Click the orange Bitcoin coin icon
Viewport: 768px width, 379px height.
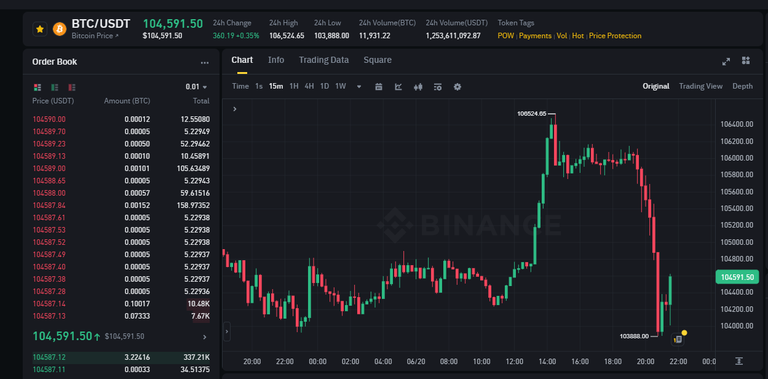tap(59, 29)
